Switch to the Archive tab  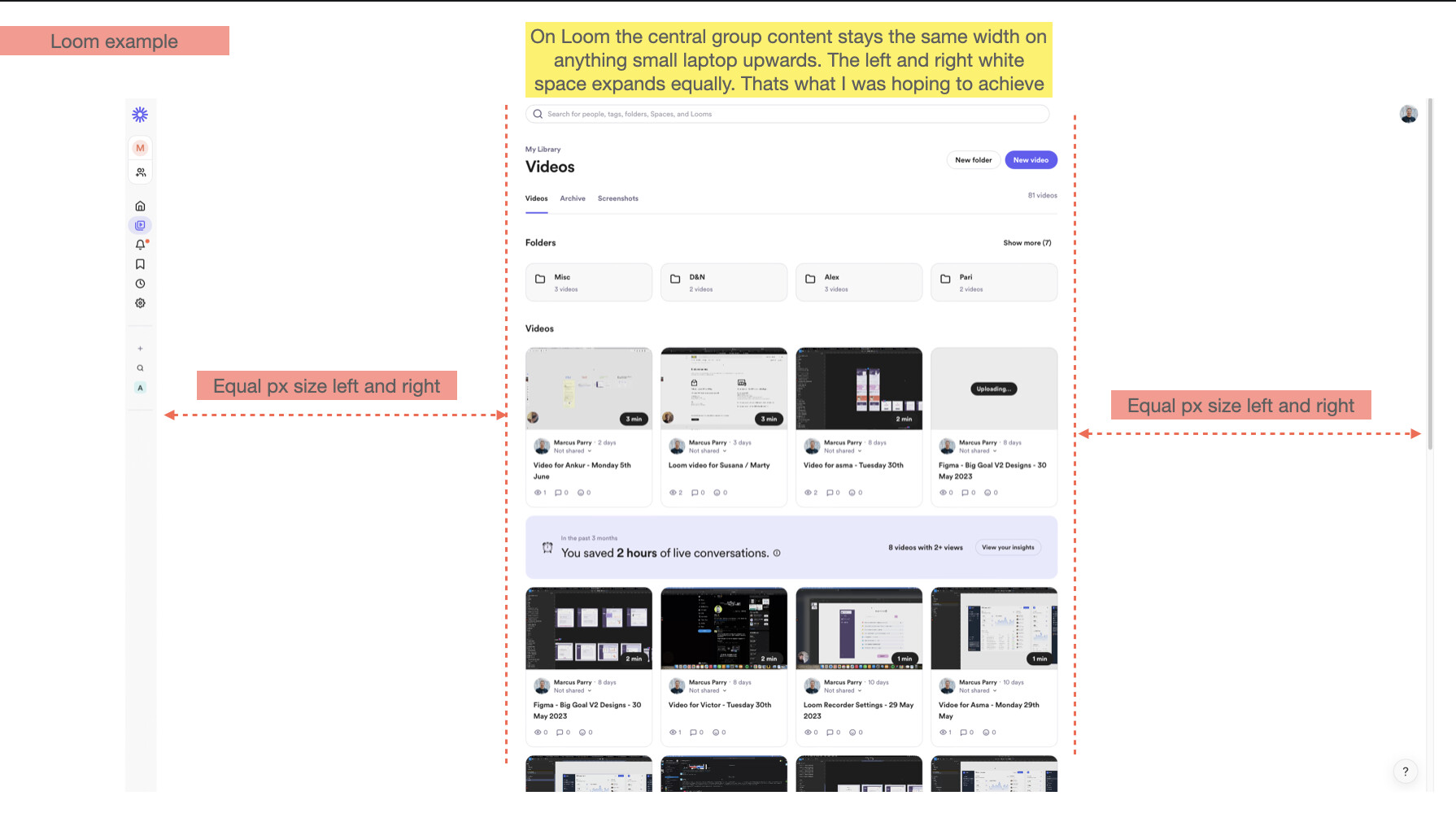(573, 198)
